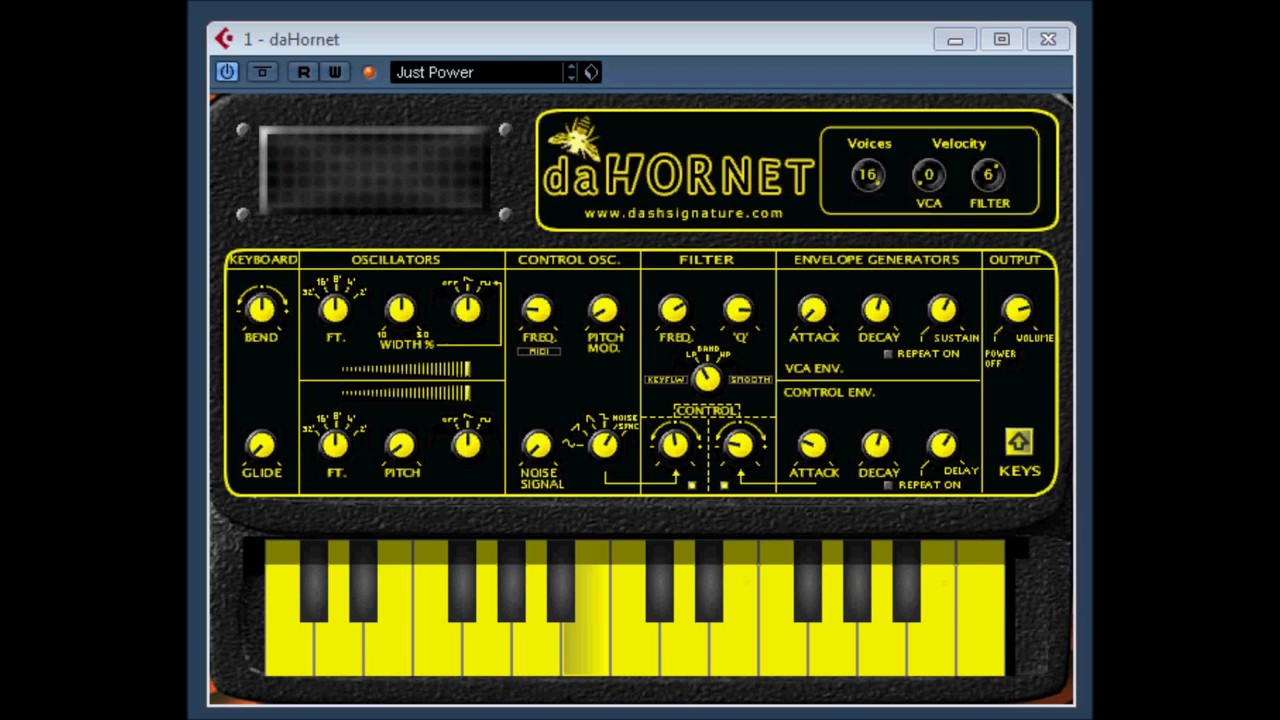Turn the control oscillator waveform selector knob
1280x720 pixels.
click(604, 445)
